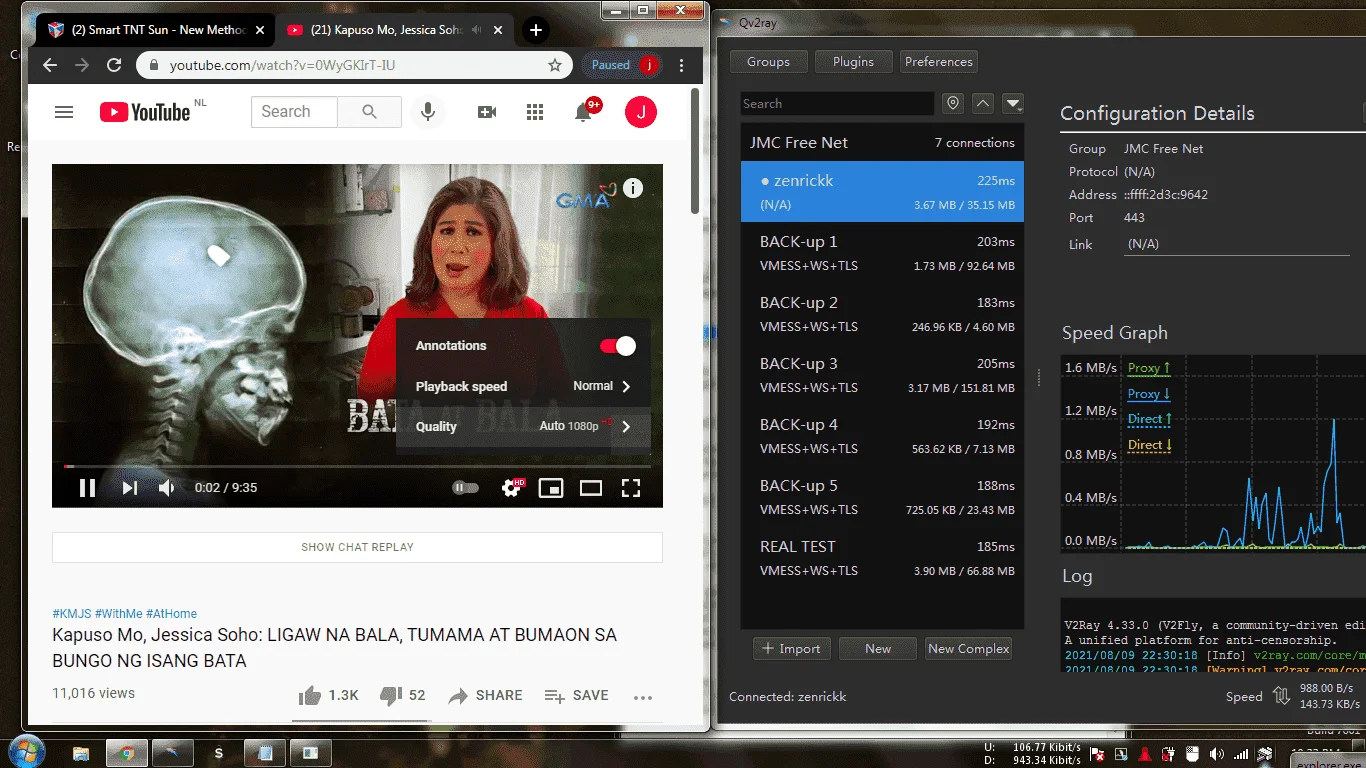Open more actions ellipsis under video
This screenshot has height=768, width=1366.
tap(643, 697)
